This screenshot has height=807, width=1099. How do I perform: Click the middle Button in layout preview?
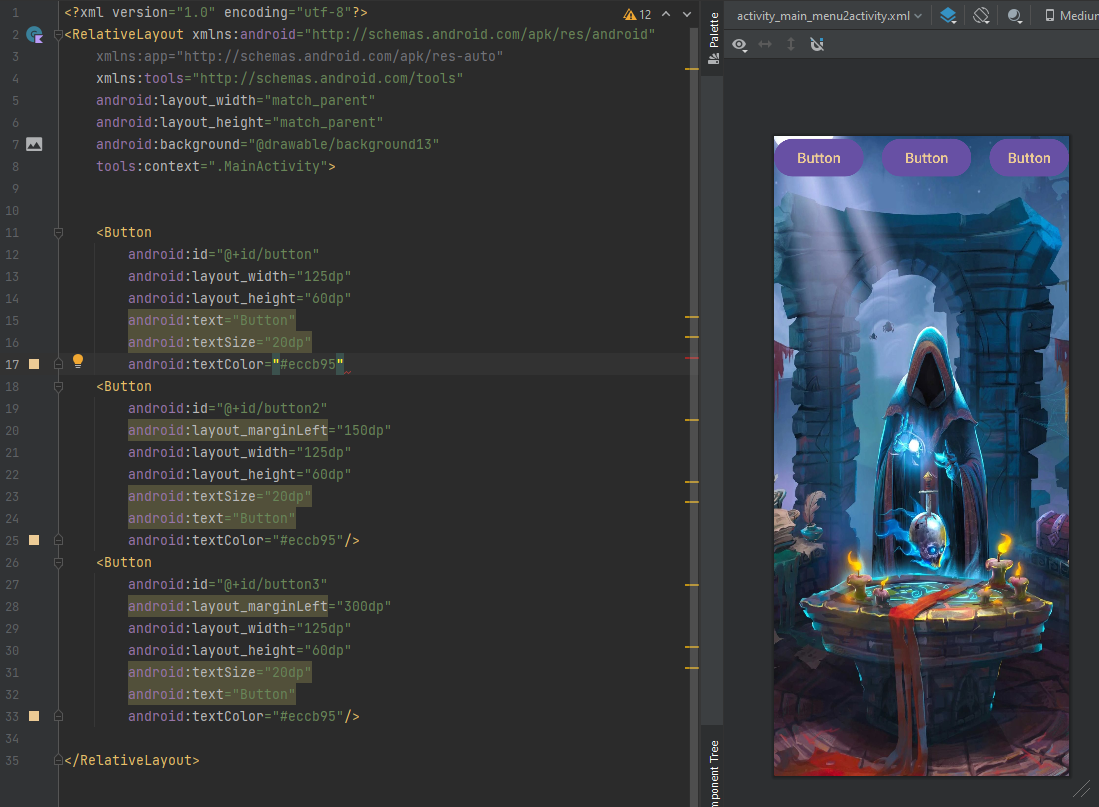point(926,158)
